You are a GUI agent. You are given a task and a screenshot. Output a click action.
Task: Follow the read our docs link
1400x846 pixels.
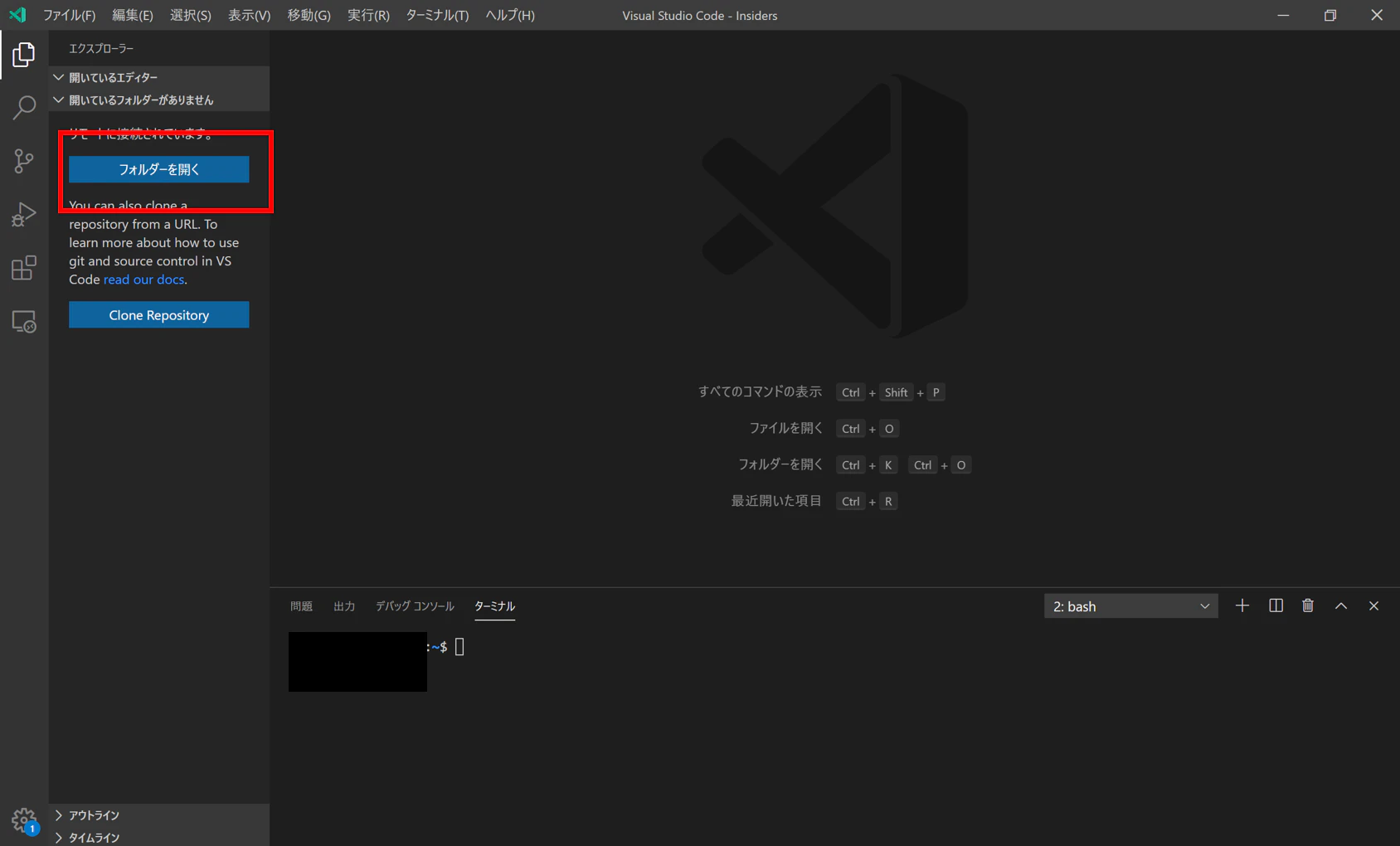[x=143, y=280]
